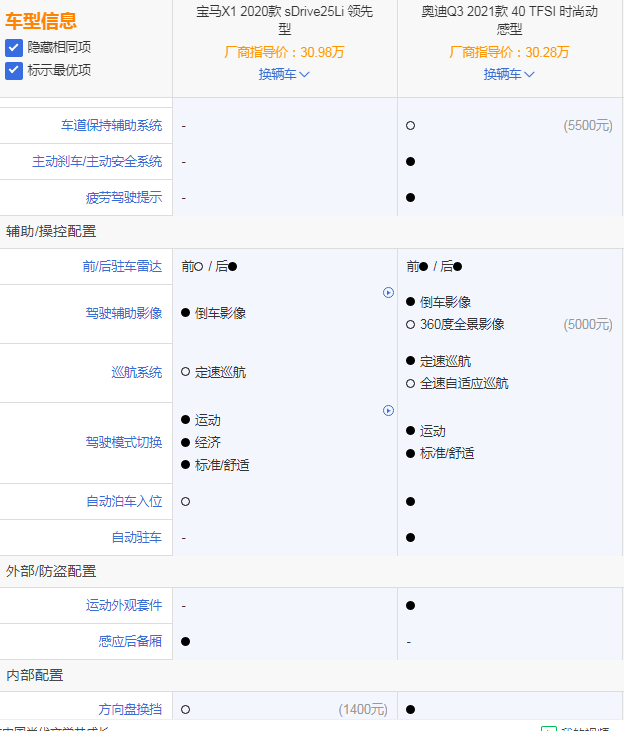The width and height of the screenshot is (624, 731).
Task: Select the 驾驶辅助影像 label
Action: point(124,314)
